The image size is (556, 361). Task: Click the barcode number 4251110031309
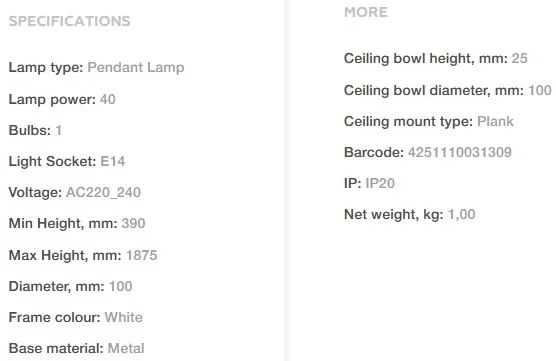pyautogui.click(x=460, y=152)
